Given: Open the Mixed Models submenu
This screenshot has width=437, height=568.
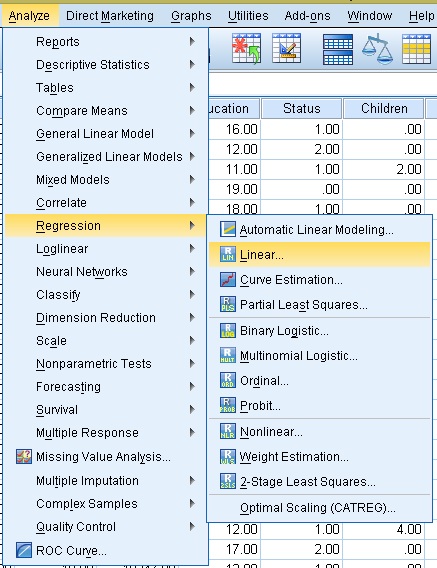Looking at the screenshot, I should [106, 179].
